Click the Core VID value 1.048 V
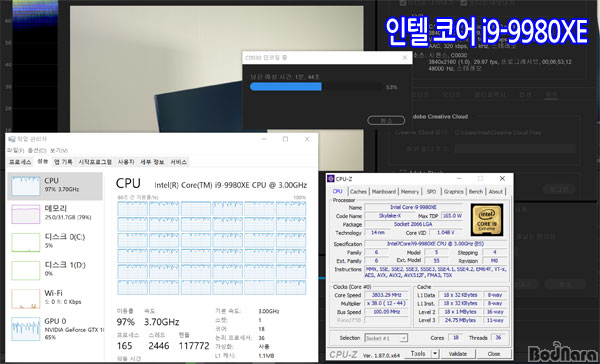The width and height of the screenshot is (600, 364). tap(445, 233)
